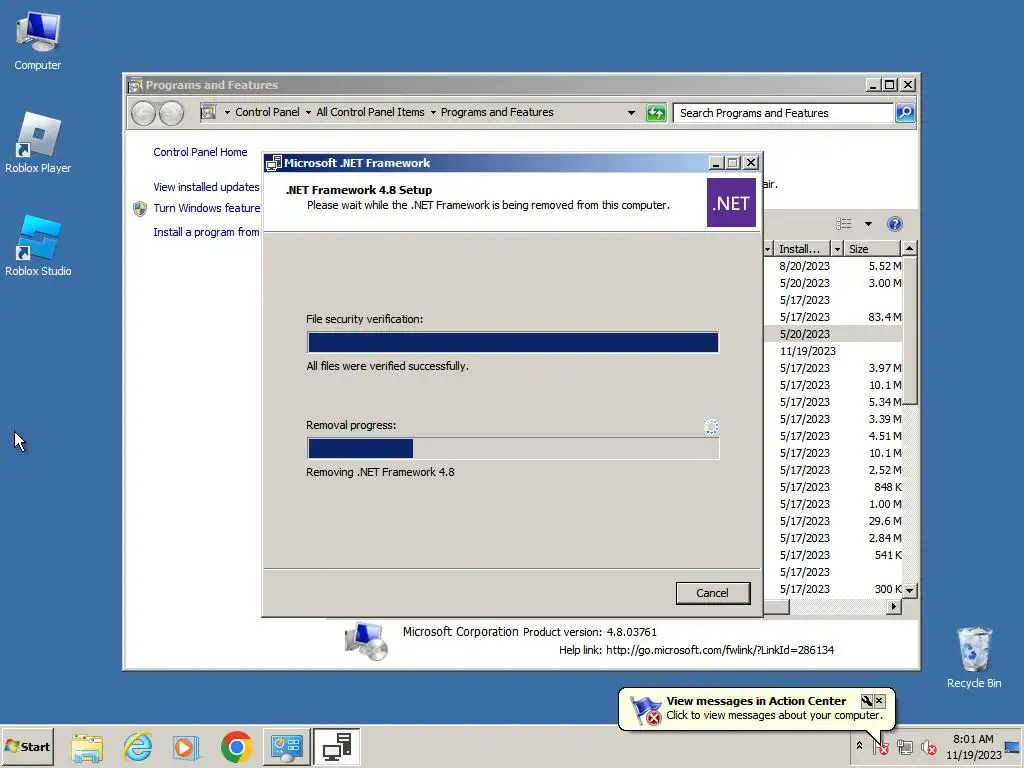Click Install a program from network link
The image size is (1024, 768).
(206, 232)
